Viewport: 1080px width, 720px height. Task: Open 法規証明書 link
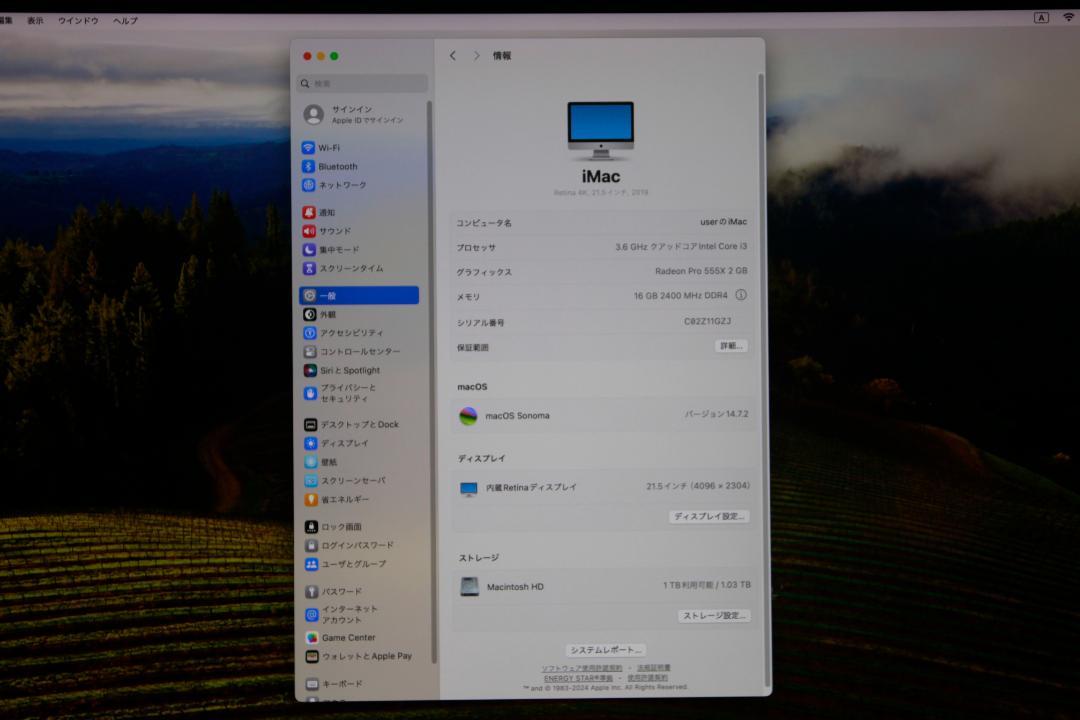point(654,668)
